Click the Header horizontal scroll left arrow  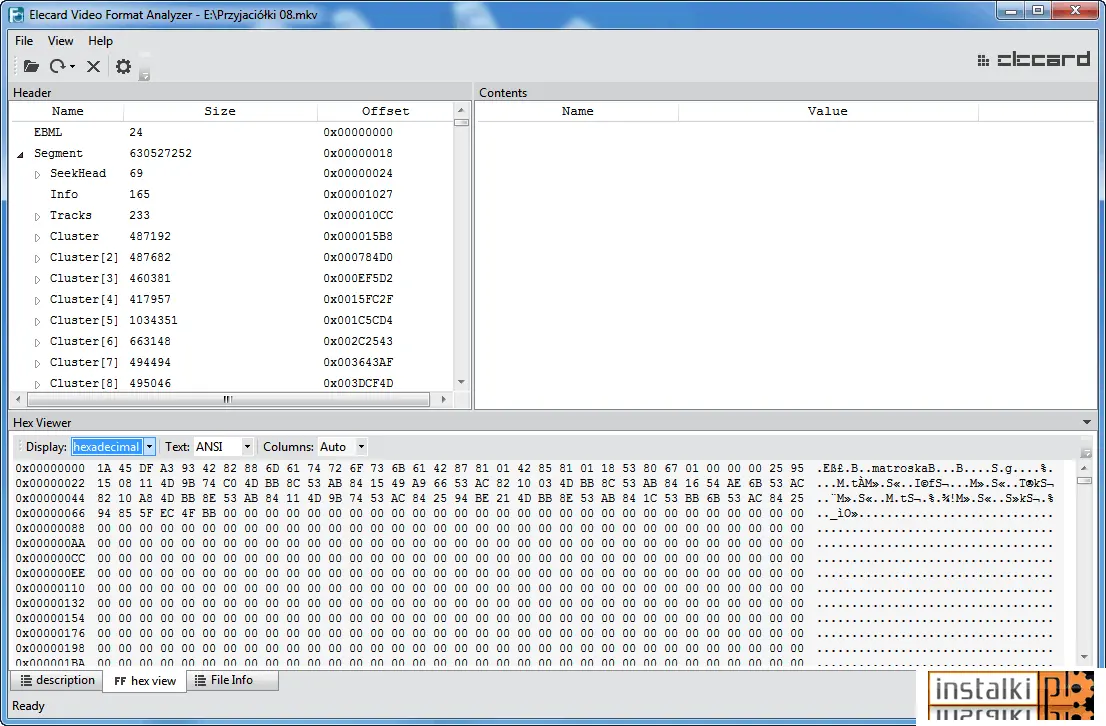[x=18, y=399]
